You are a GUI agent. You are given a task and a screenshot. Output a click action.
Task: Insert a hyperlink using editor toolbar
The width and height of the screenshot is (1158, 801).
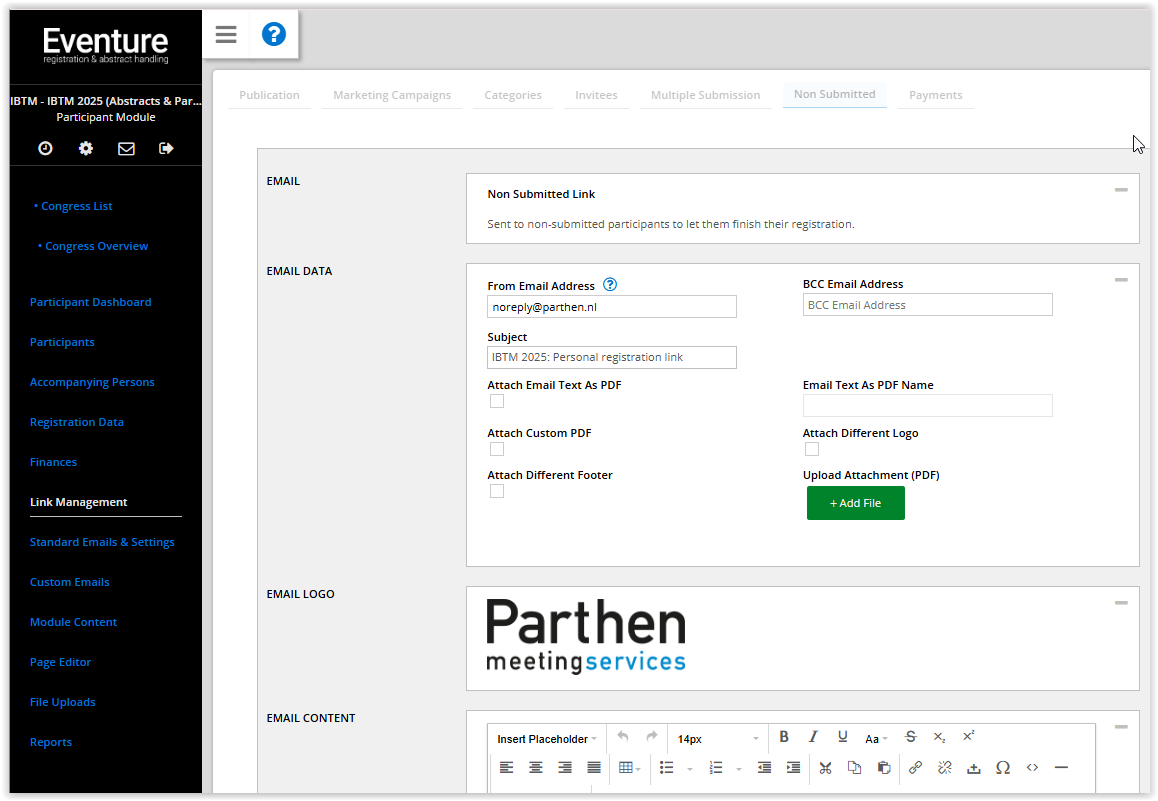[x=915, y=767]
